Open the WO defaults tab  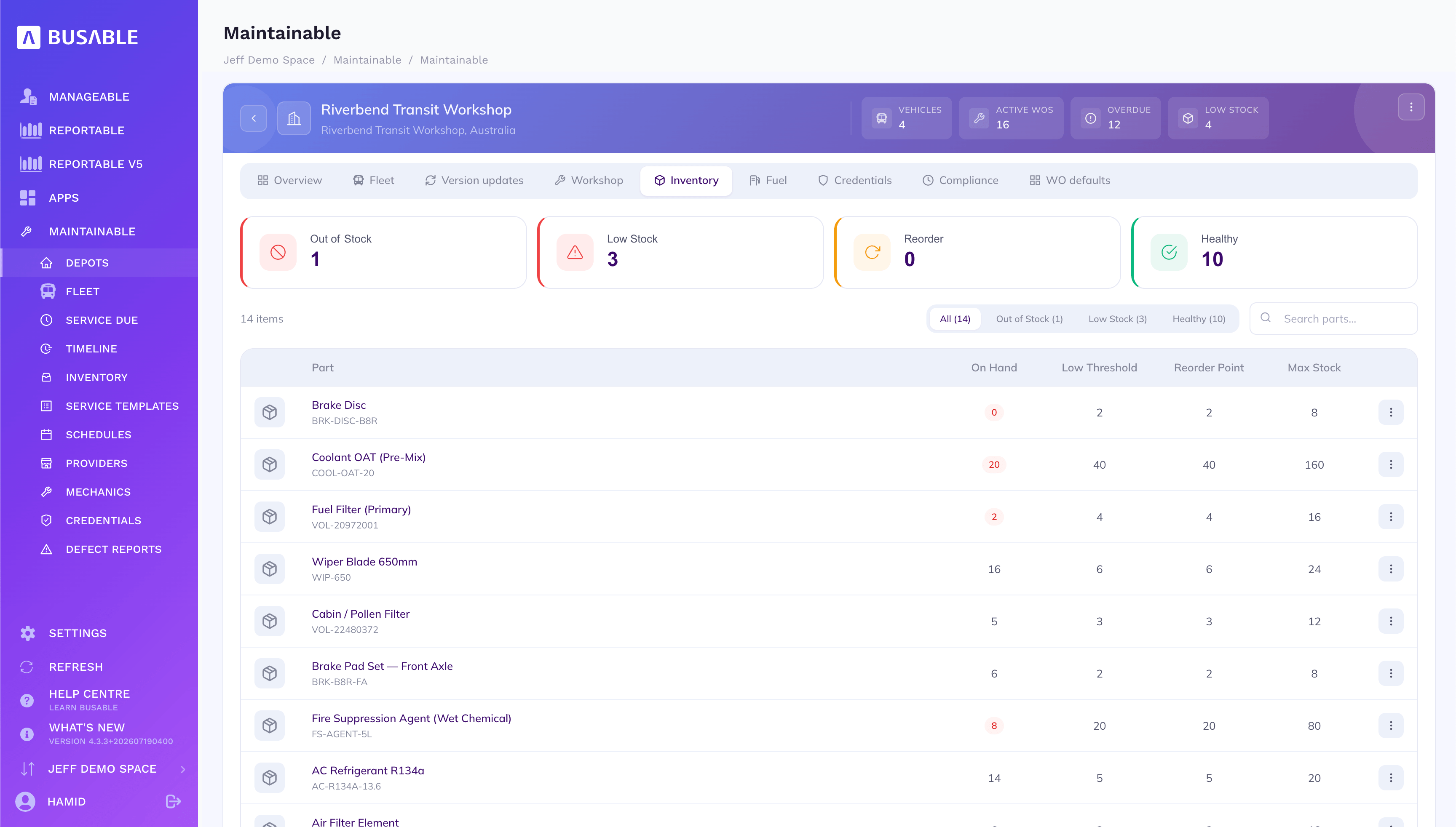pos(1070,180)
